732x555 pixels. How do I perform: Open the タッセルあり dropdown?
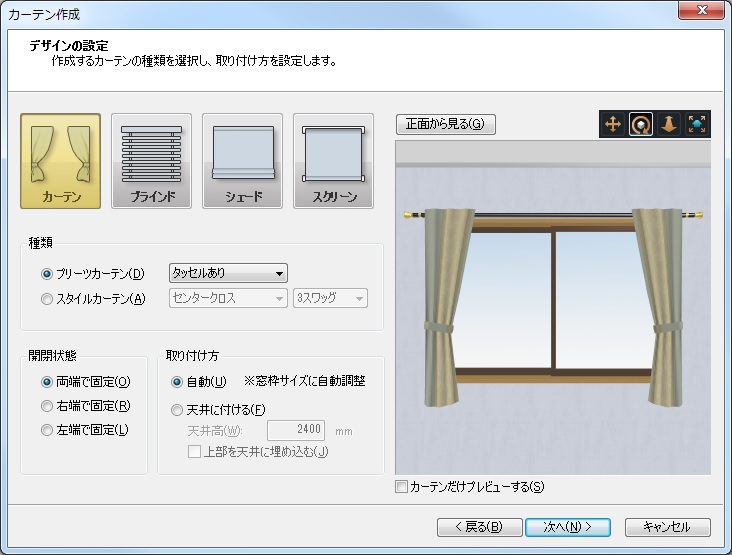click(228, 273)
